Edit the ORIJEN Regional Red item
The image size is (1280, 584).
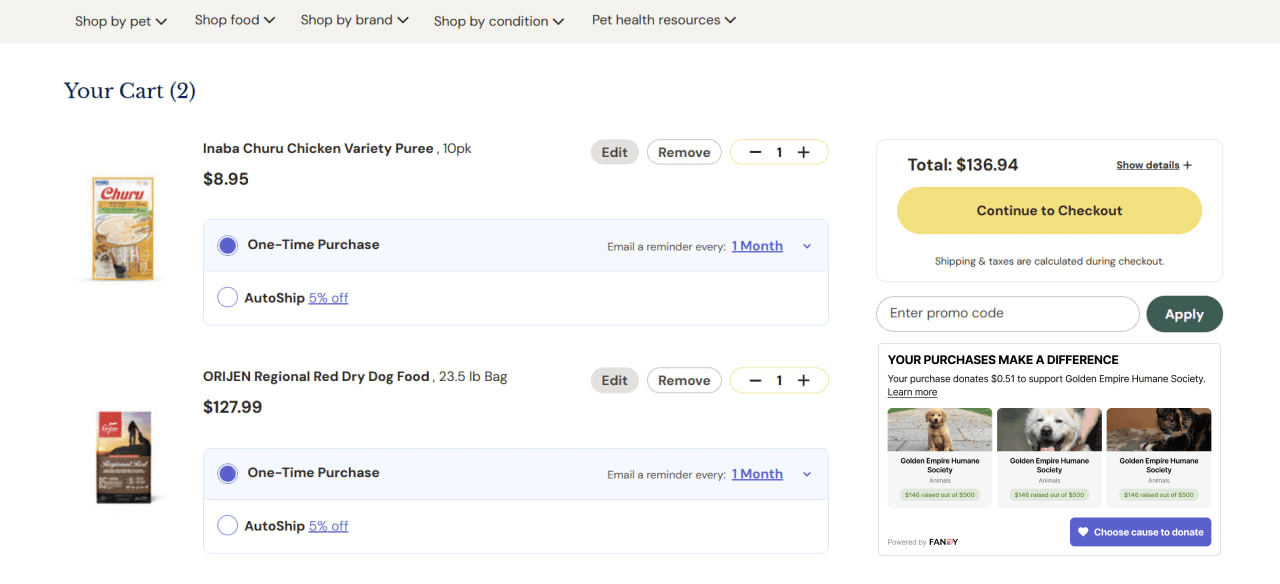point(614,380)
